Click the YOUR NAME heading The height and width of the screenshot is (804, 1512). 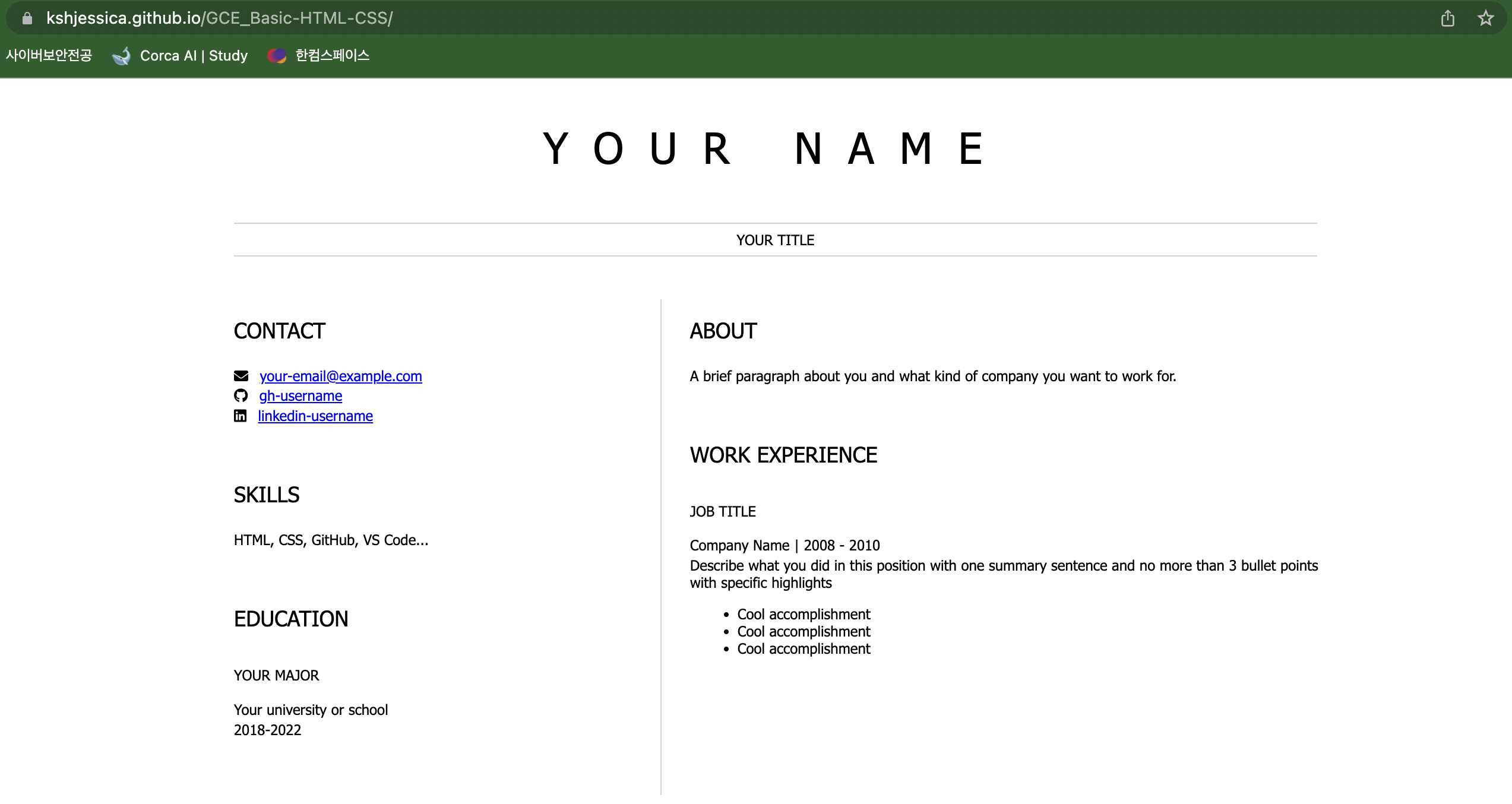764,149
